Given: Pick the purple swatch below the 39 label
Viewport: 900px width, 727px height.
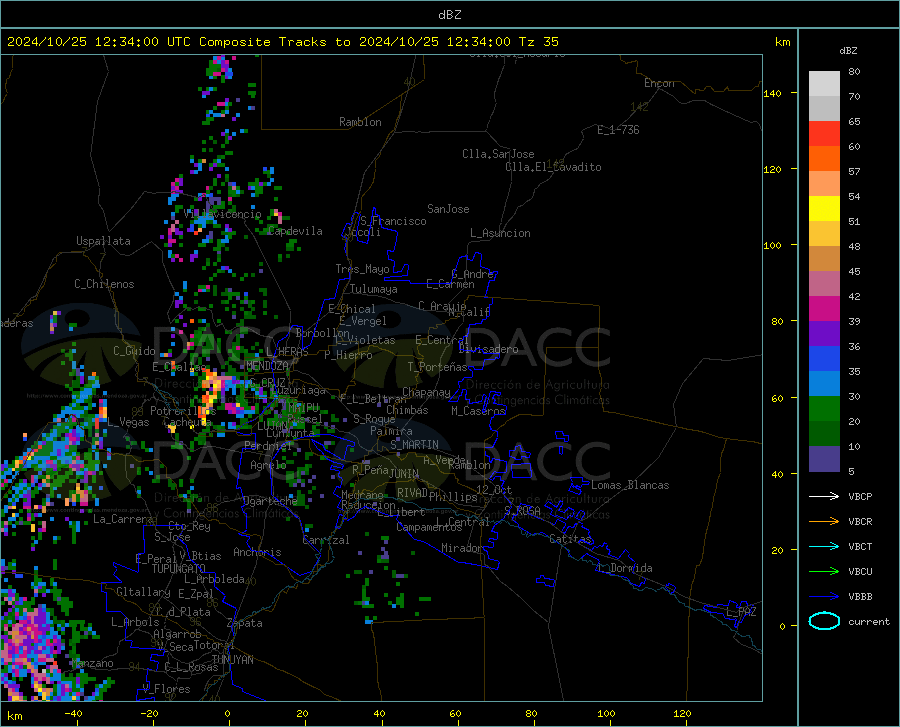Looking at the screenshot, I should point(824,334).
